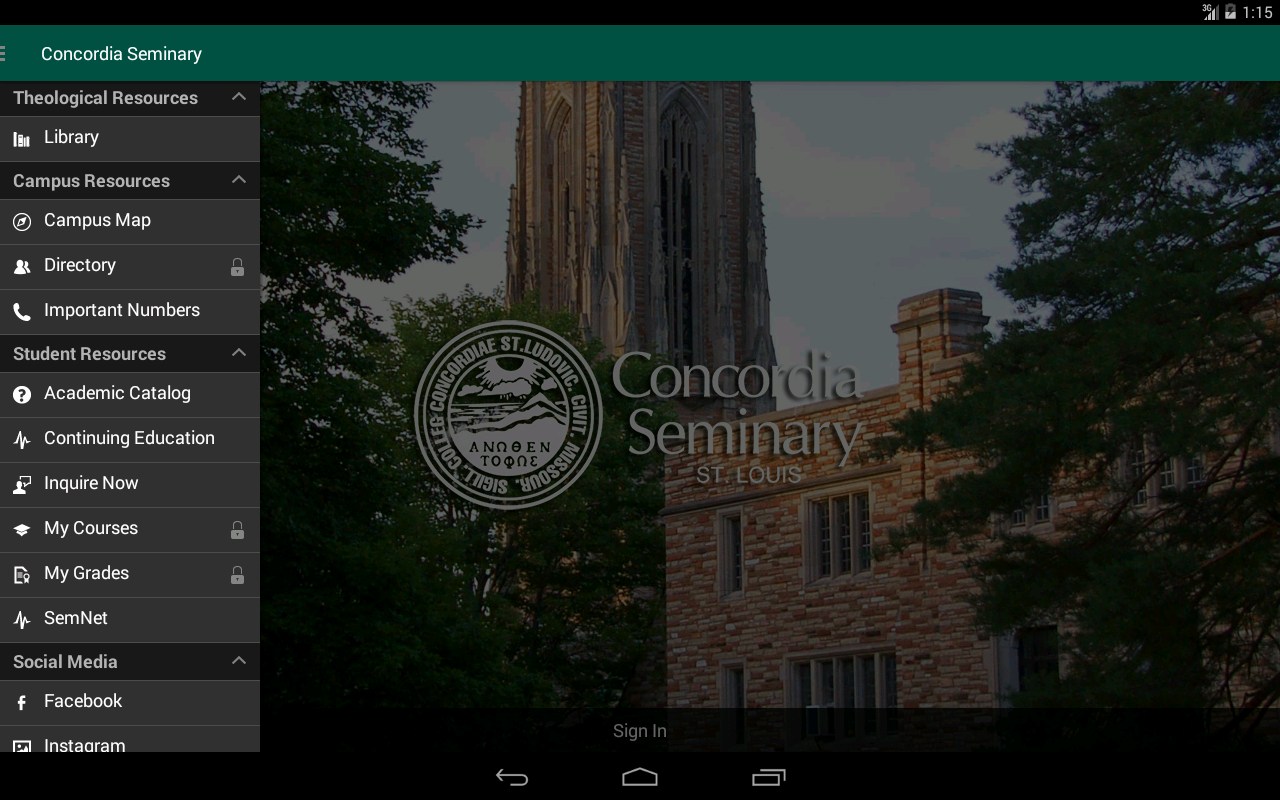Collapse the Student Resources section

238,353
